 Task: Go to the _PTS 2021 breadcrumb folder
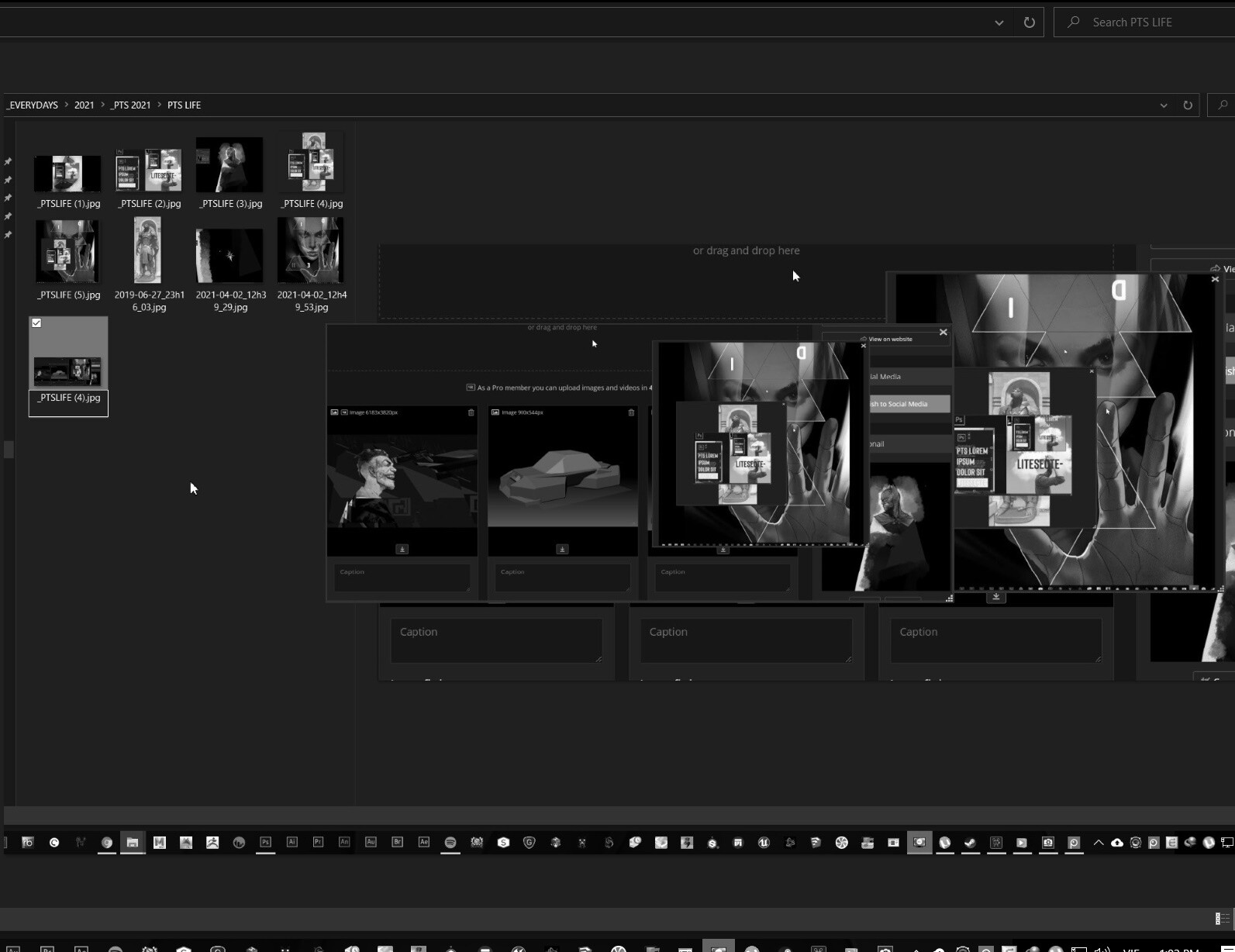pyautogui.click(x=130, y=105)
